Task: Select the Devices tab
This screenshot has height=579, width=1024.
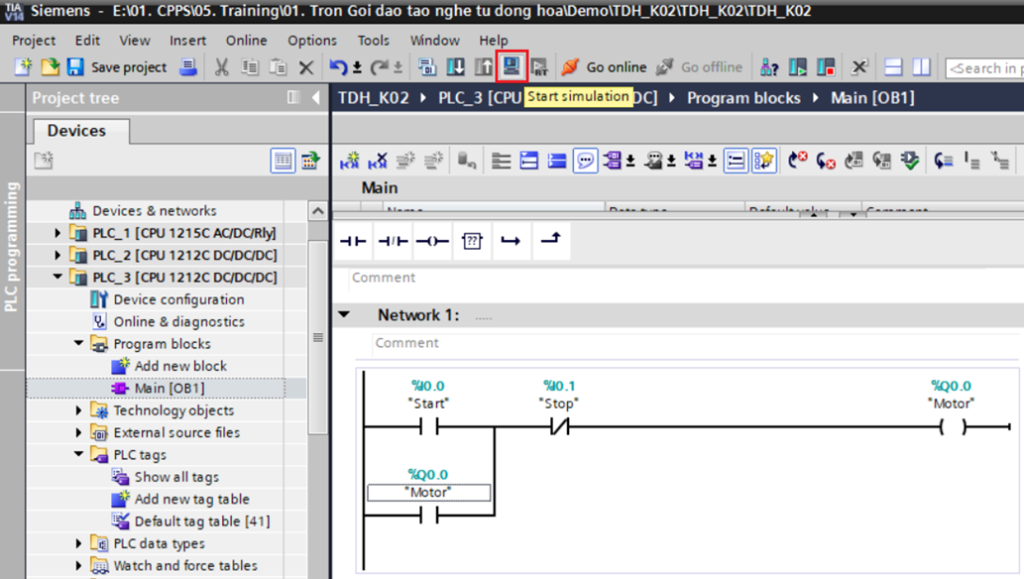Action: [x=77, y=131]
